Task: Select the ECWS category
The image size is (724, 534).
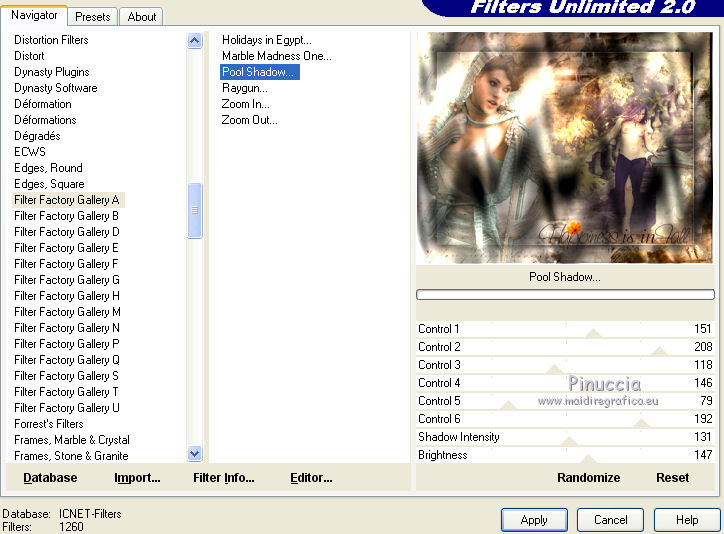Action: point(30,152)
